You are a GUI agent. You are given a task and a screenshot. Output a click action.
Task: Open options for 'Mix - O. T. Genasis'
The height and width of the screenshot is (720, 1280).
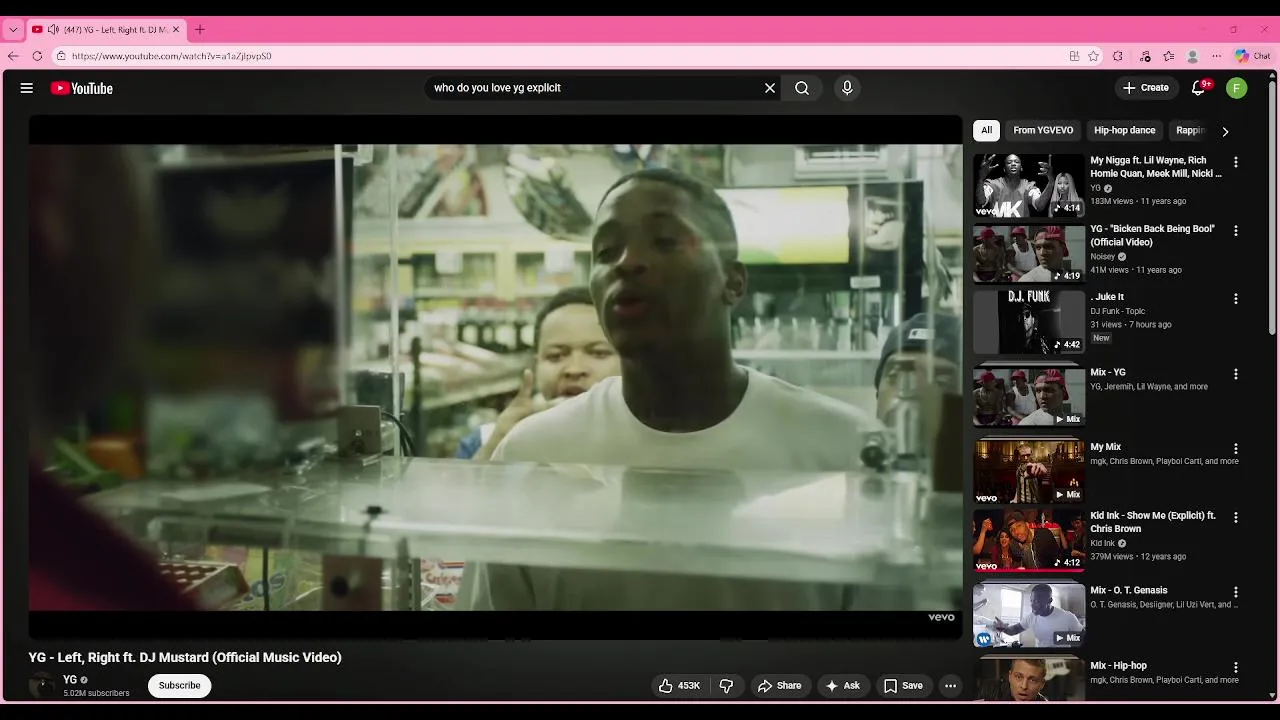click(x=1236, y=592)
